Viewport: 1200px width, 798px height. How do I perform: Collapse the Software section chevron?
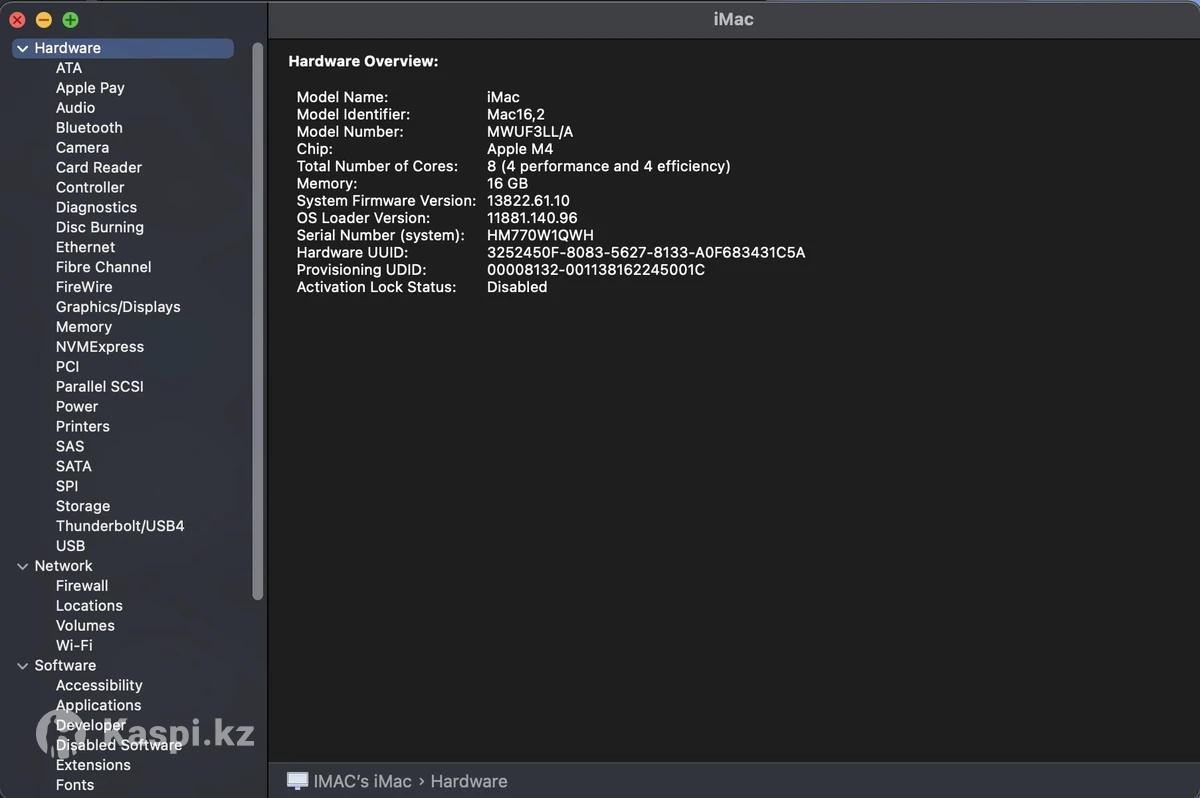(23, 666)
